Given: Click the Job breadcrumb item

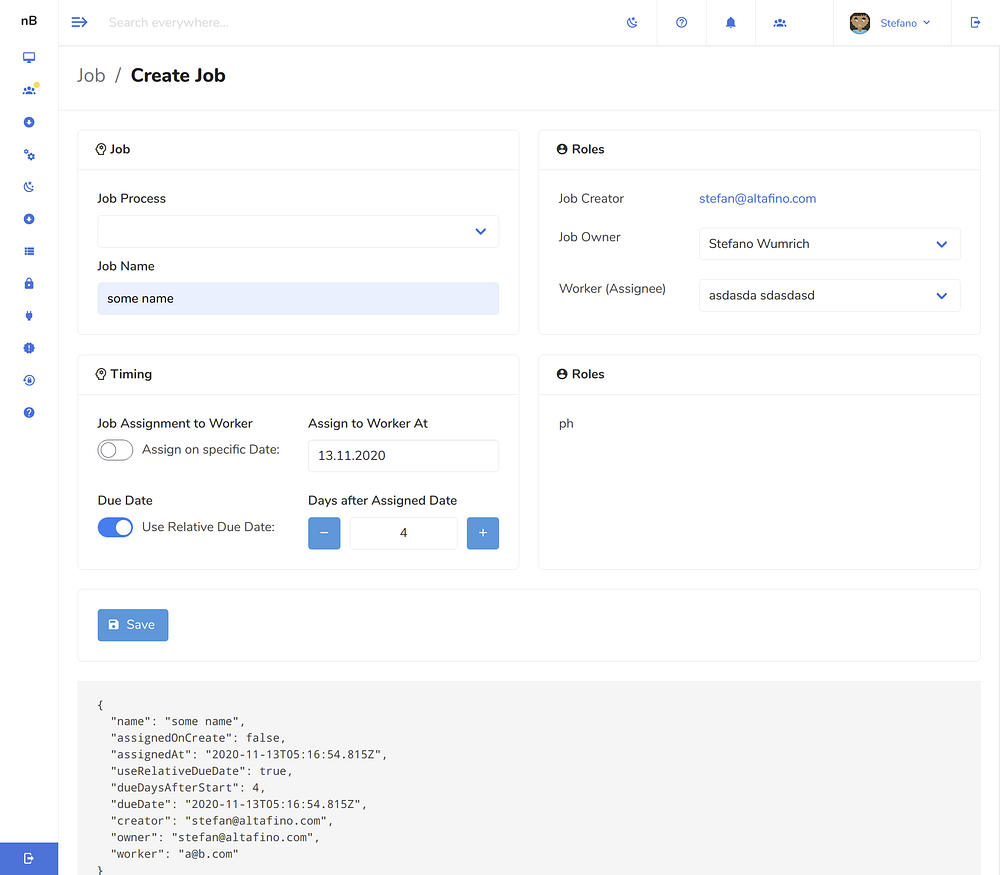Looking at the screenshot, I should click(x=91, y=76).
